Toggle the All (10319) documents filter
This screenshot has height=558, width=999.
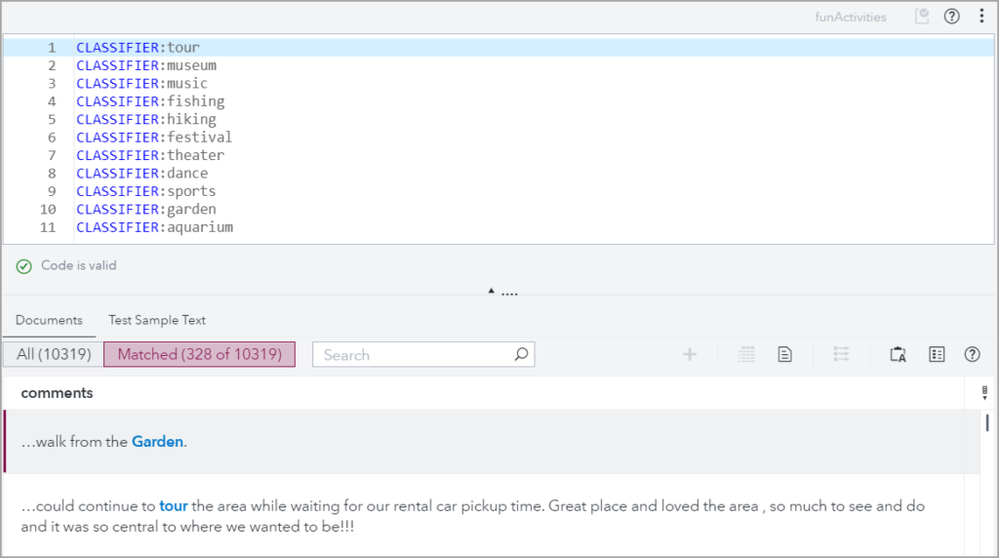[54, 354]
